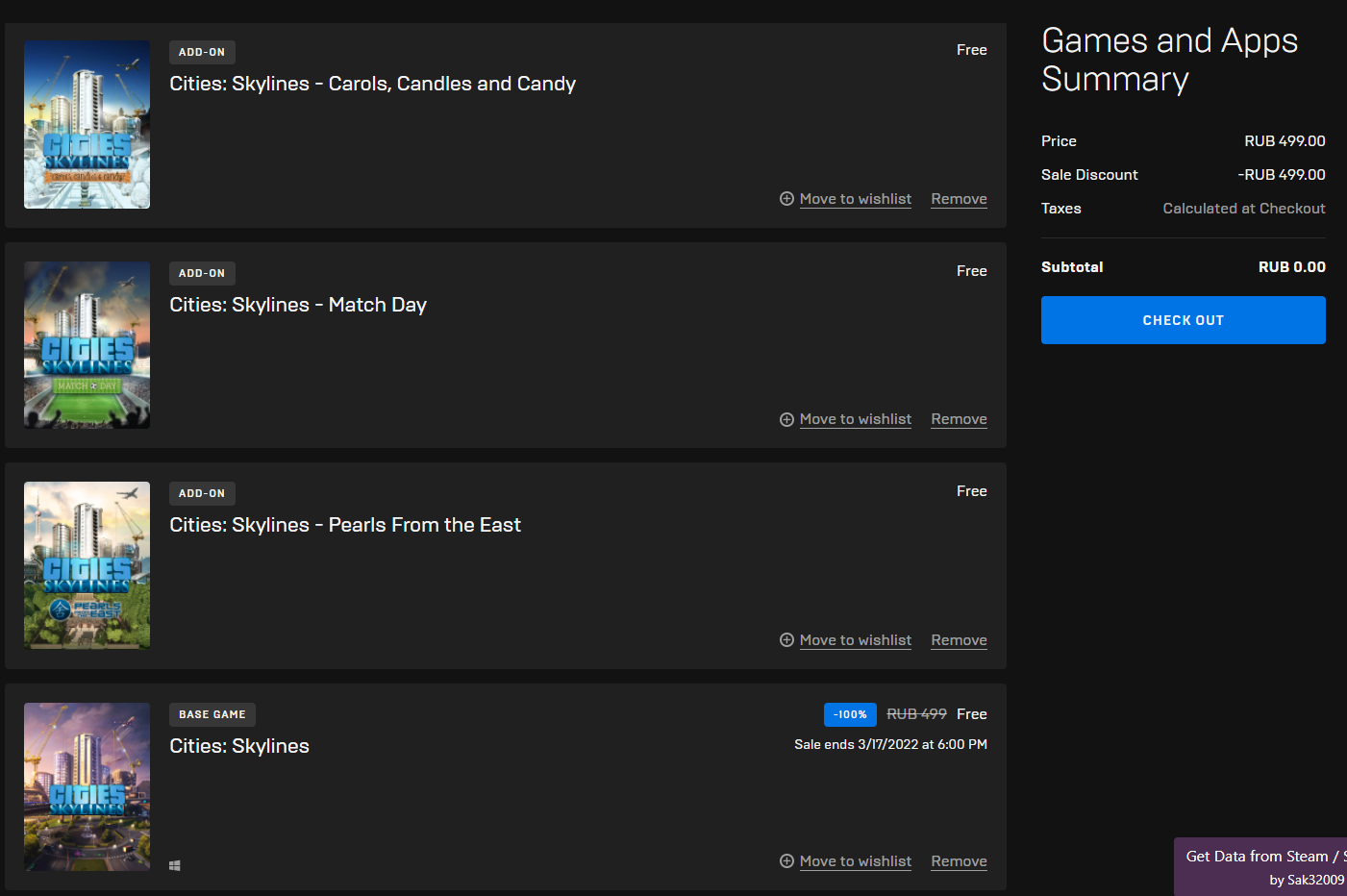Open the Pearls From the East title
Screen dimensions: 1347x896
tap(345, 525)
